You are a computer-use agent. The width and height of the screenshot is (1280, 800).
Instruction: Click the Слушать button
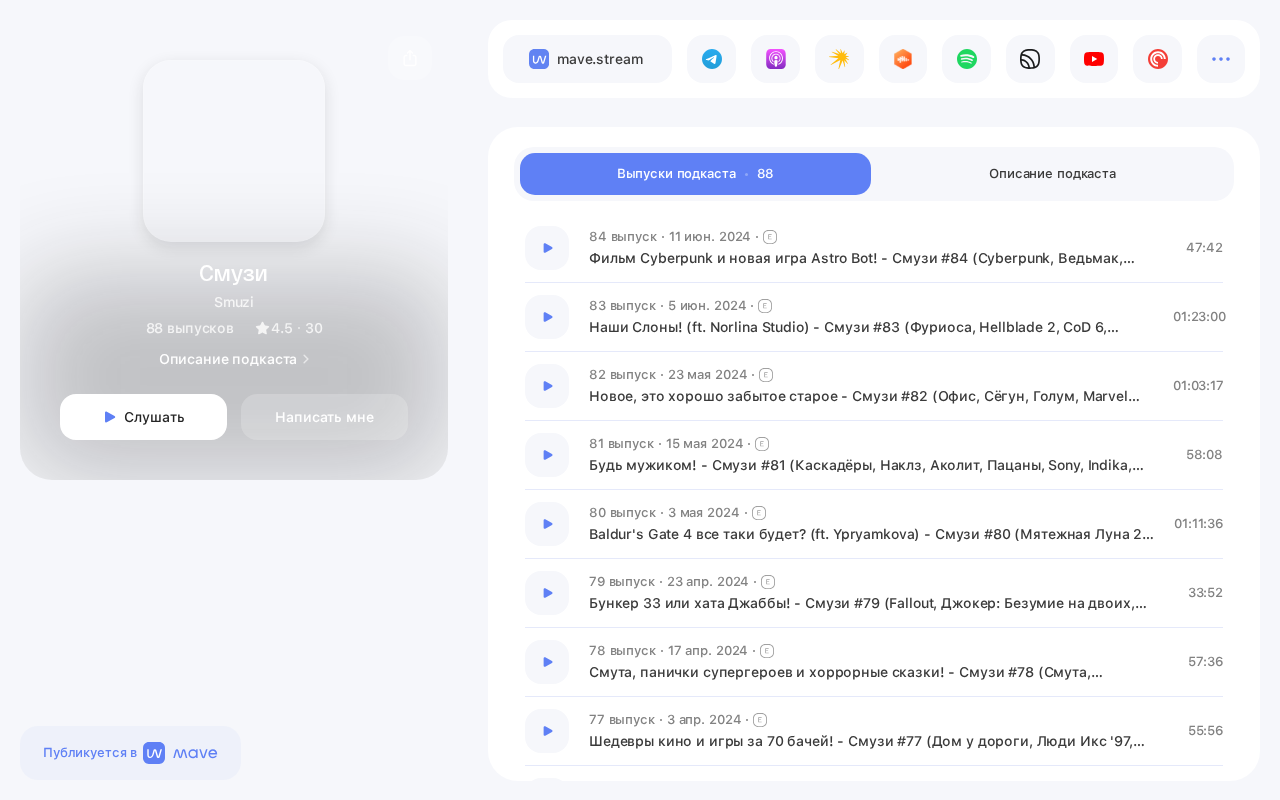tap(143, 417)
